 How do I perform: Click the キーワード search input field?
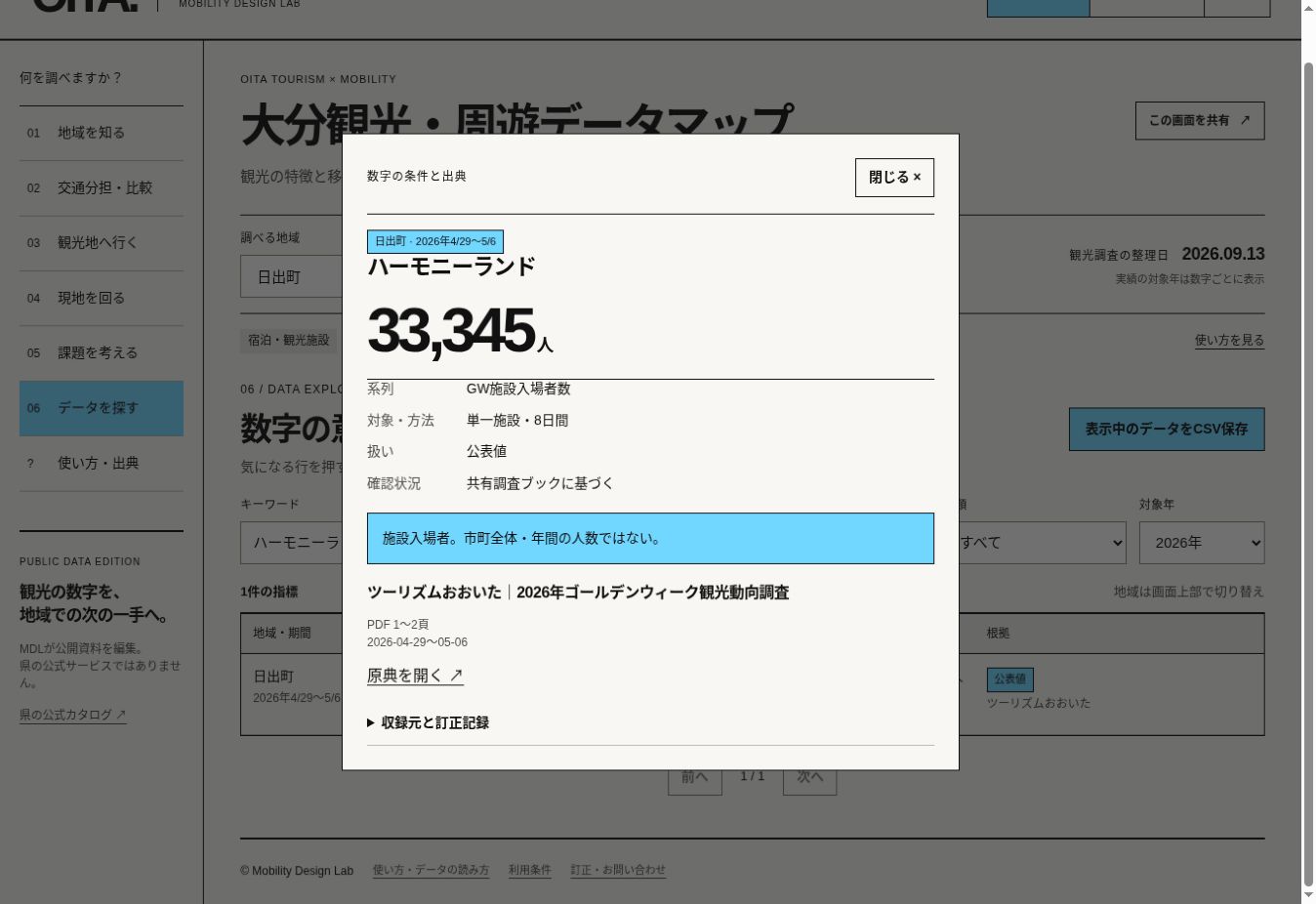pos(291,543)
